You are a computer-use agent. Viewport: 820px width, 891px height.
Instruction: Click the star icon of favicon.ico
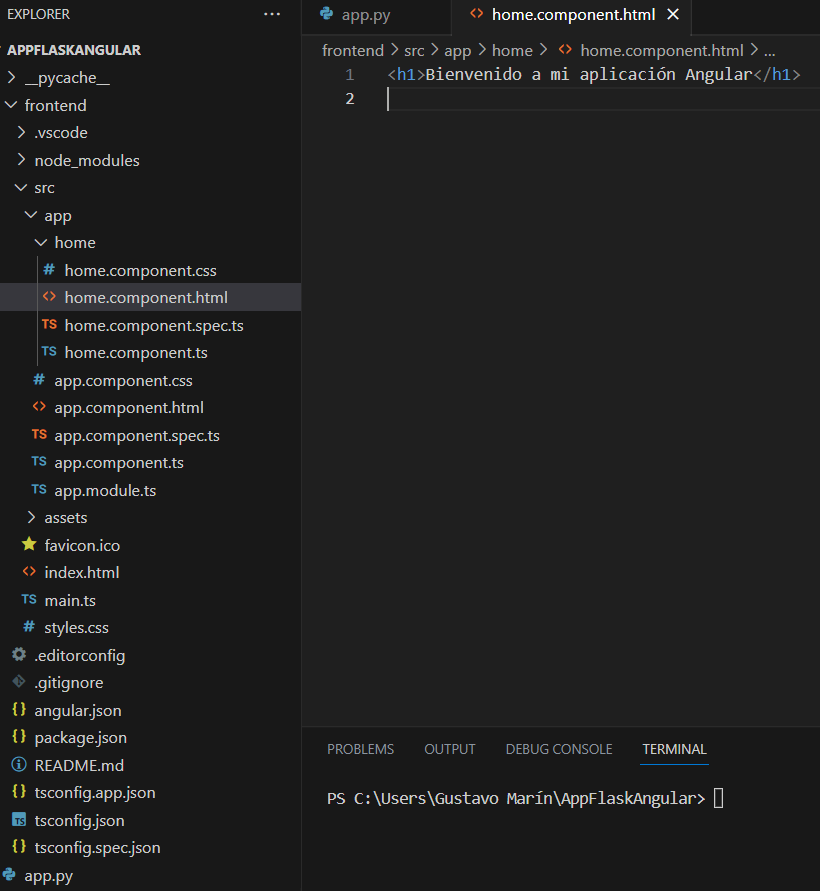pyautogui.click(x=29, y=544)
